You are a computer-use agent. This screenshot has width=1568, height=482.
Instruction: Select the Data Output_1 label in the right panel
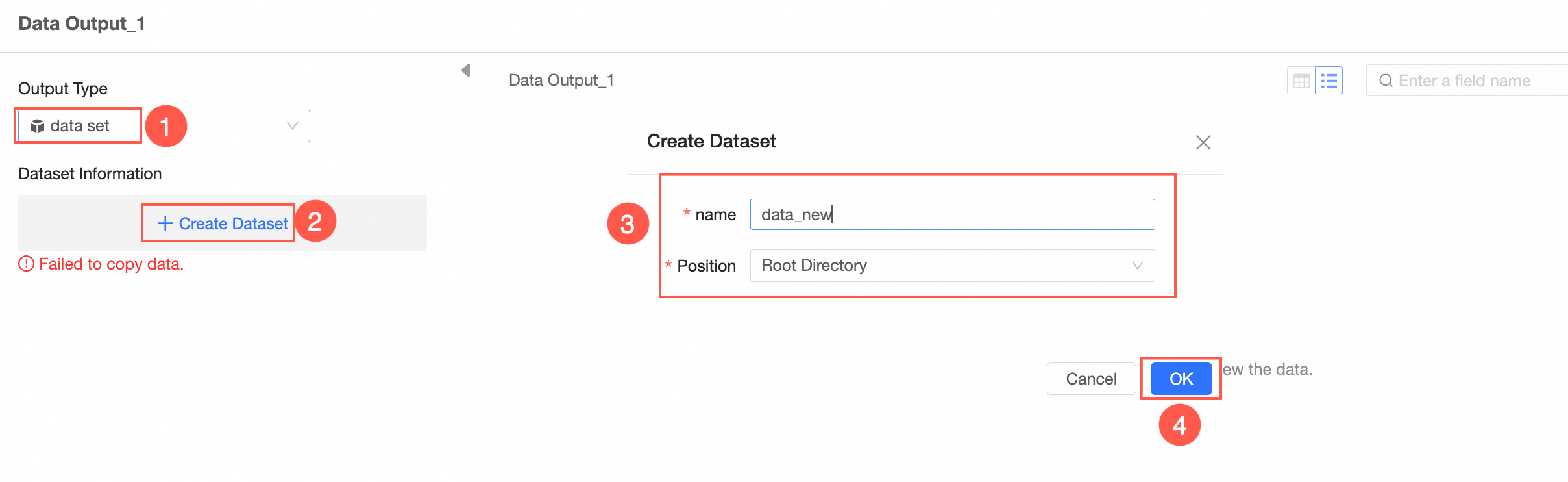tap(561, 80)
